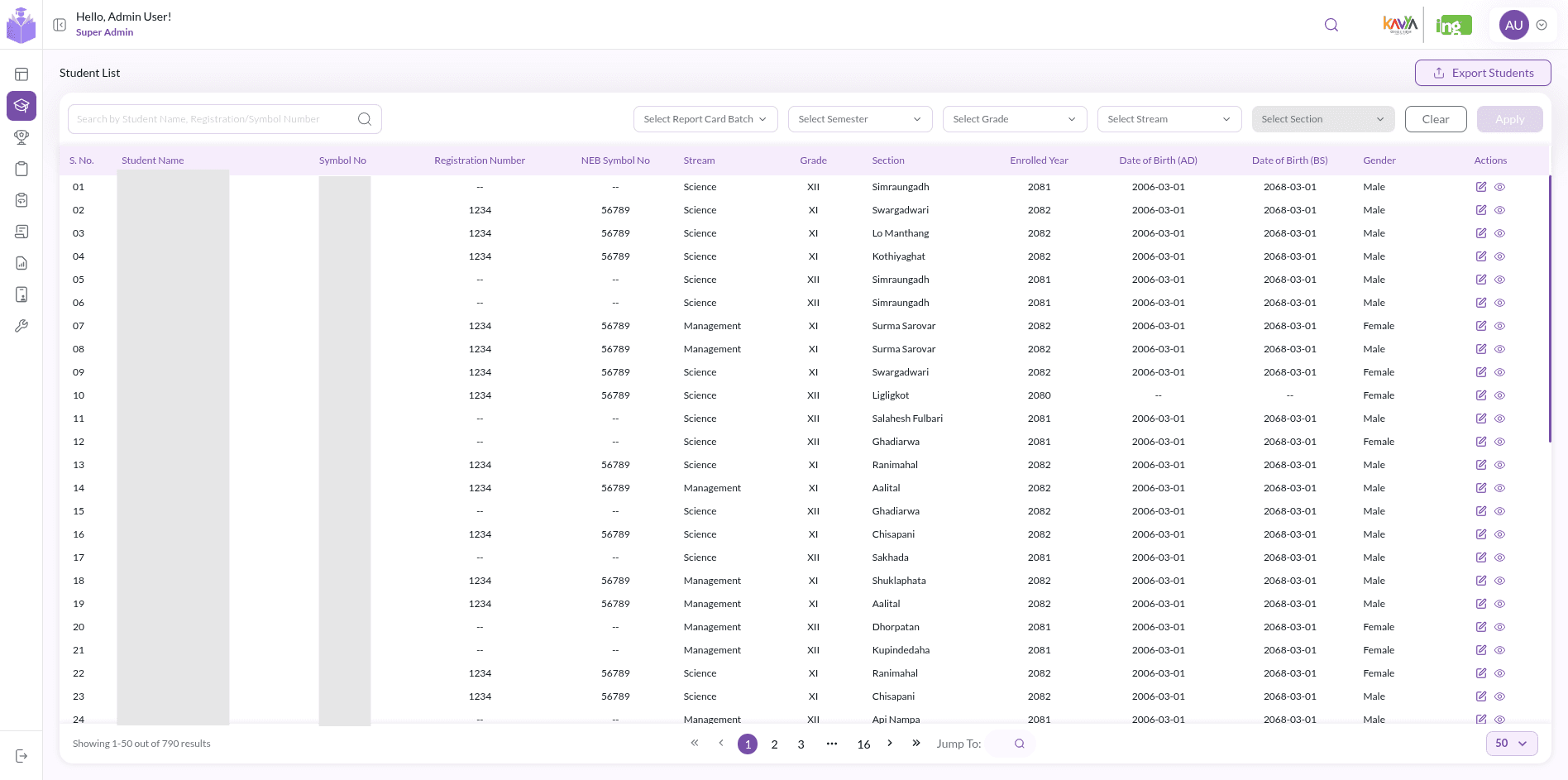Go to page 3
The image size is (1568, 780).
click(x=801, y=744)
